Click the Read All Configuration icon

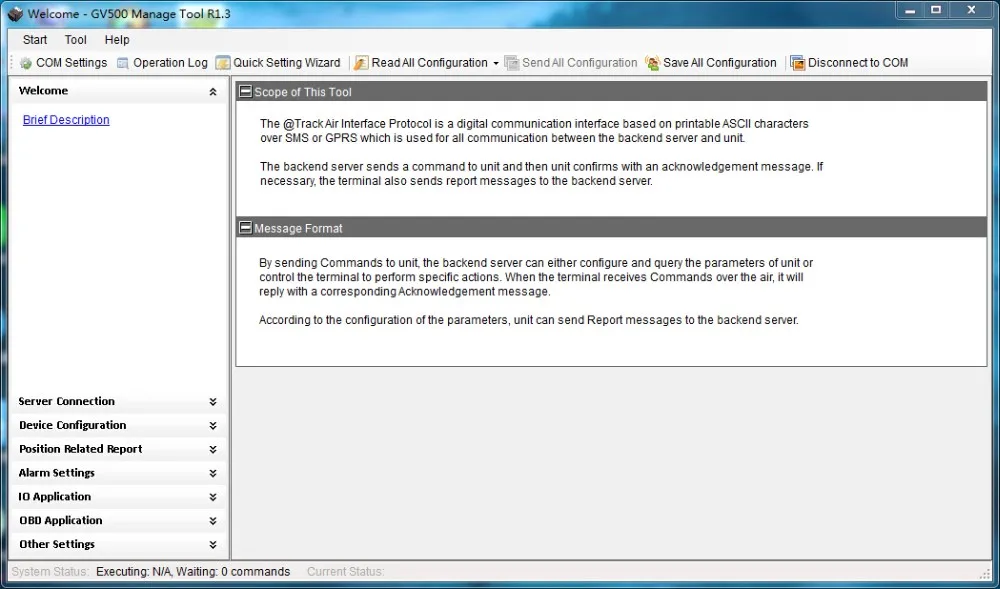coord(362,63)
